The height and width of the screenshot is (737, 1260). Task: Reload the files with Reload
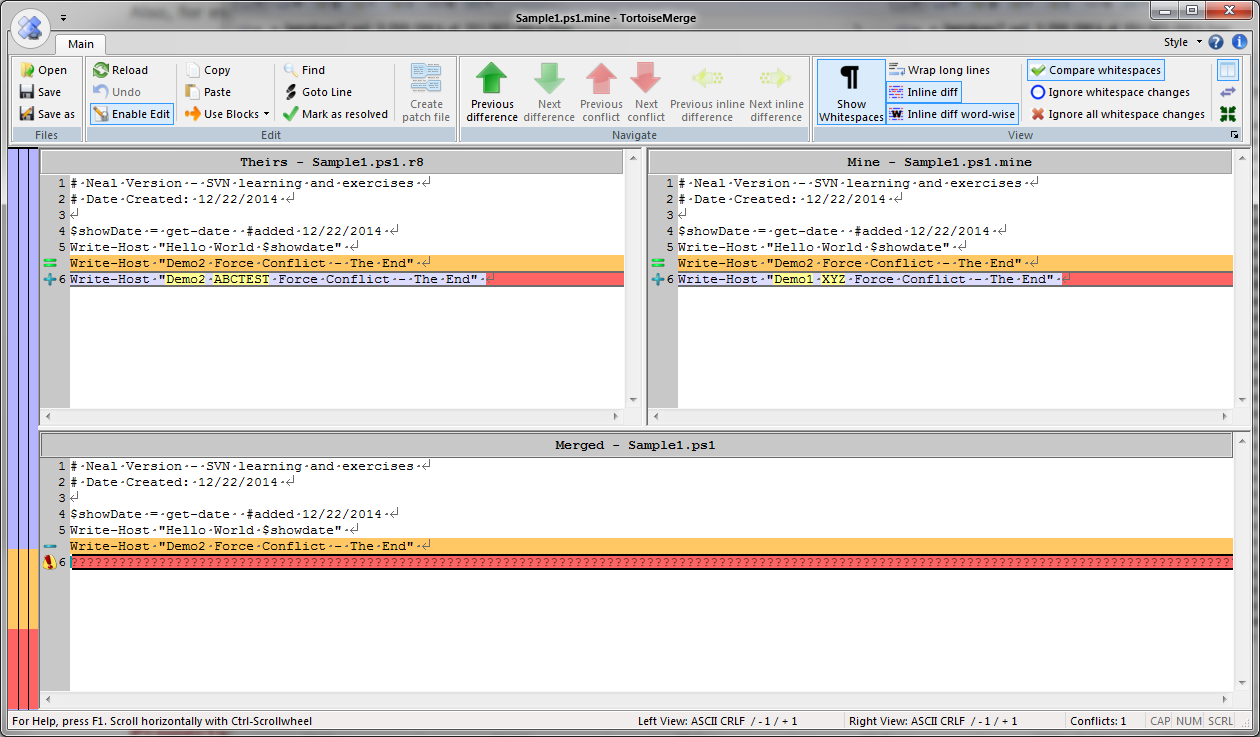point(120,70)
